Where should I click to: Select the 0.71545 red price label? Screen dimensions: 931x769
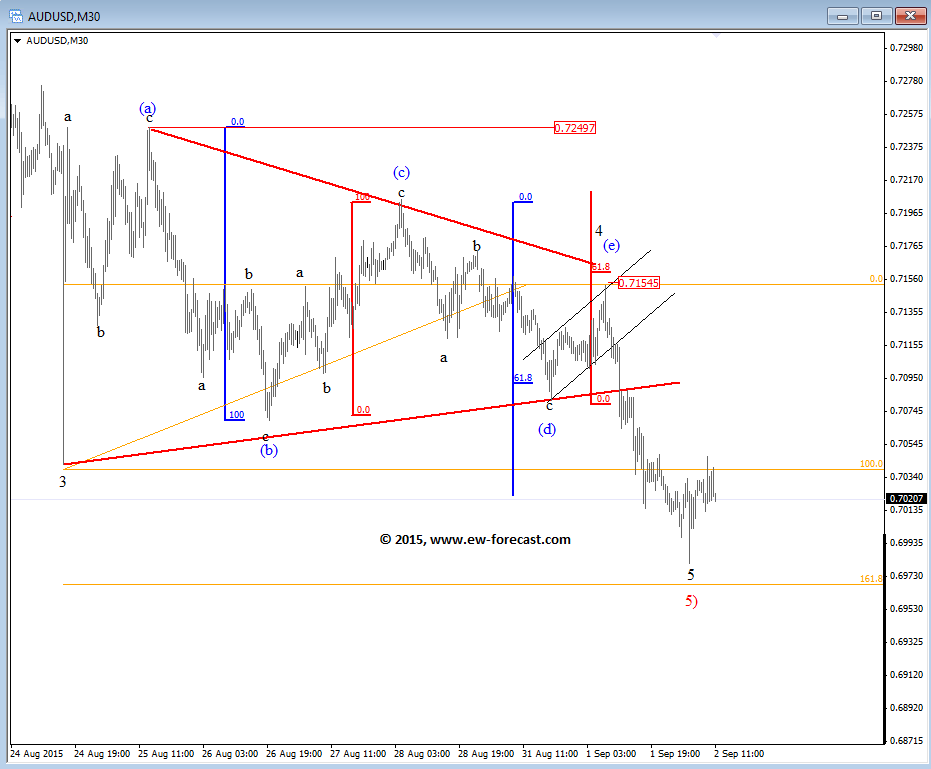click(x=638, y=283)
